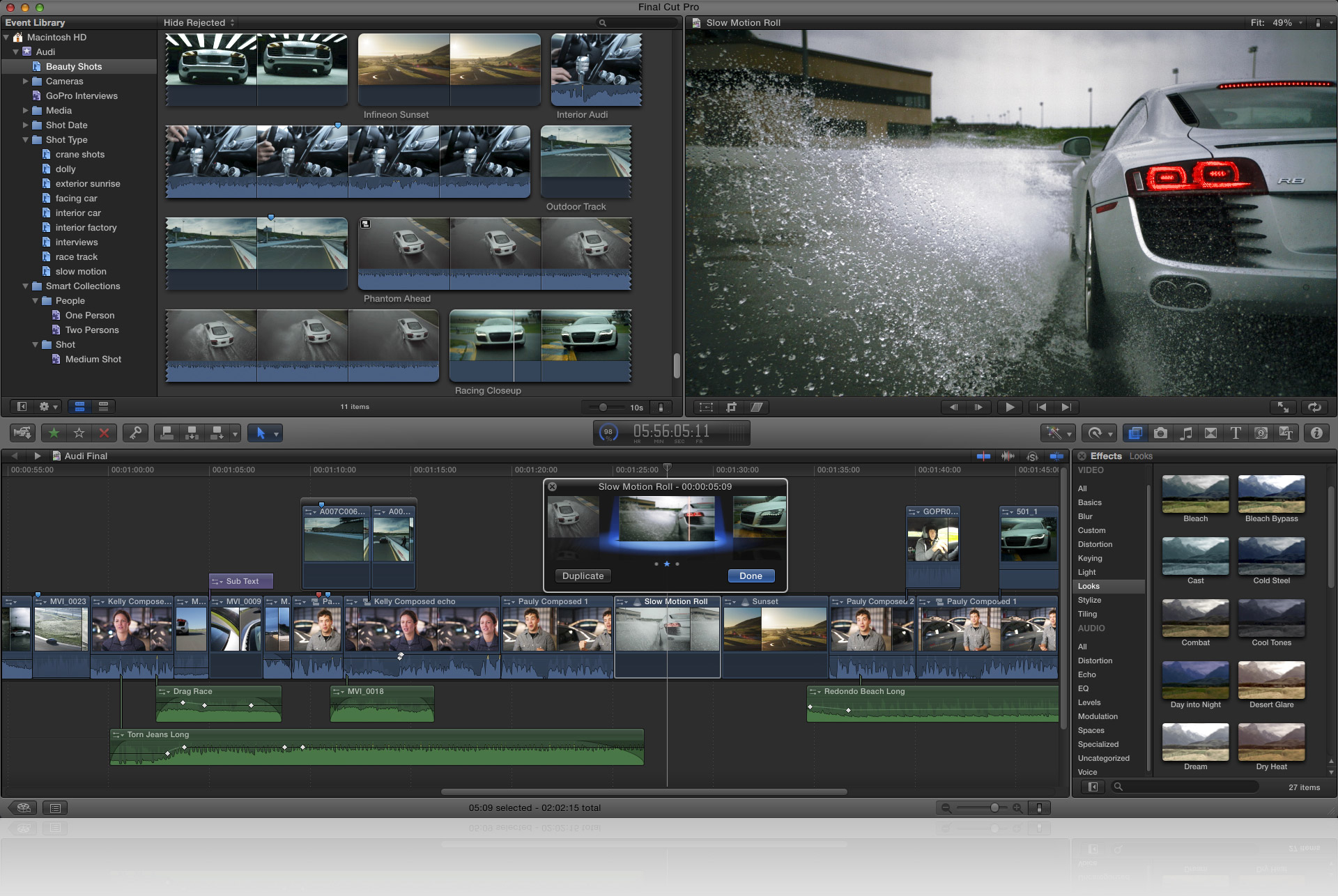Open the Transitions browser icon
Viewport: 1338px width, 896px height.
[x=1210, y=433]
